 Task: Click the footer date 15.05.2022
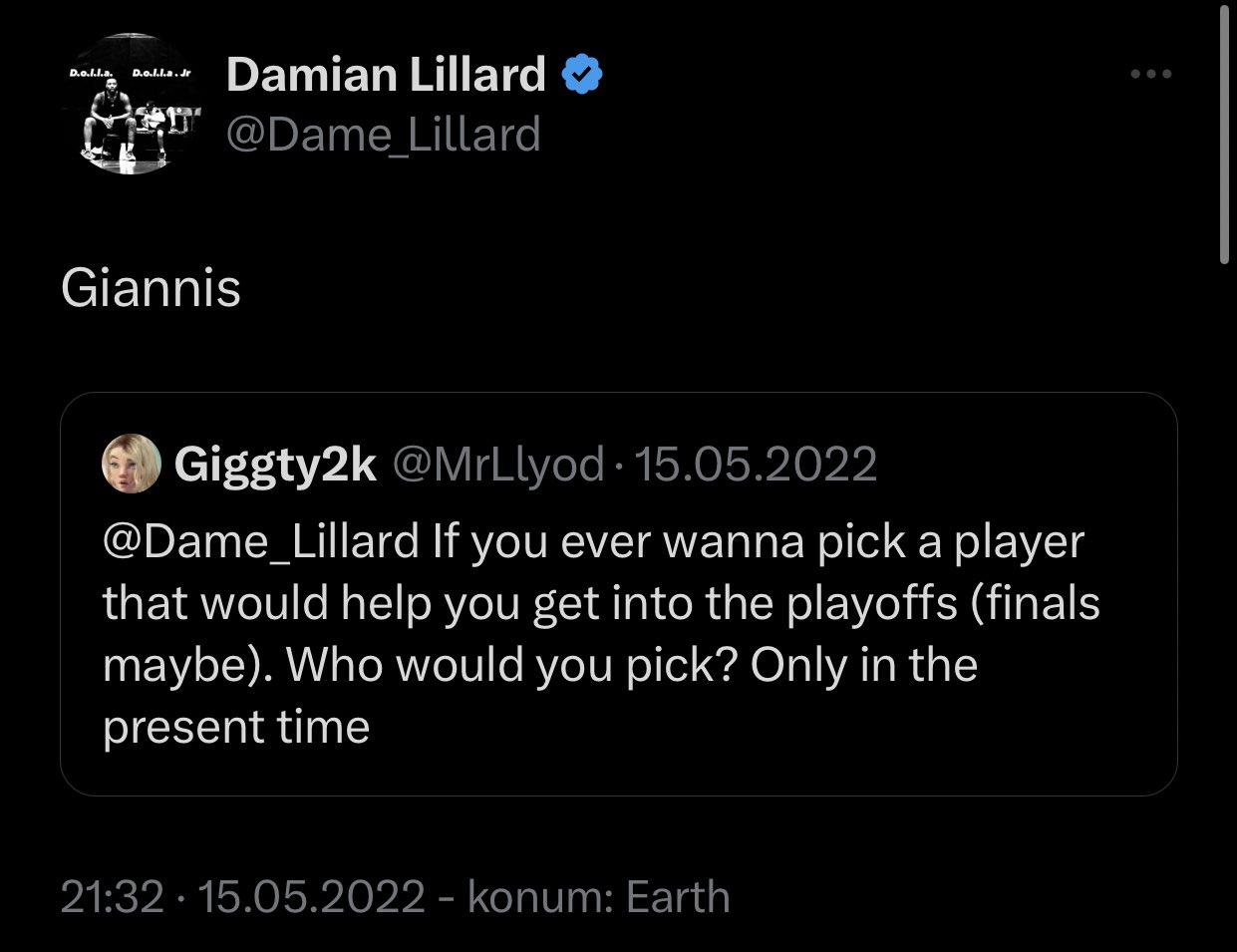click(312, 897)
